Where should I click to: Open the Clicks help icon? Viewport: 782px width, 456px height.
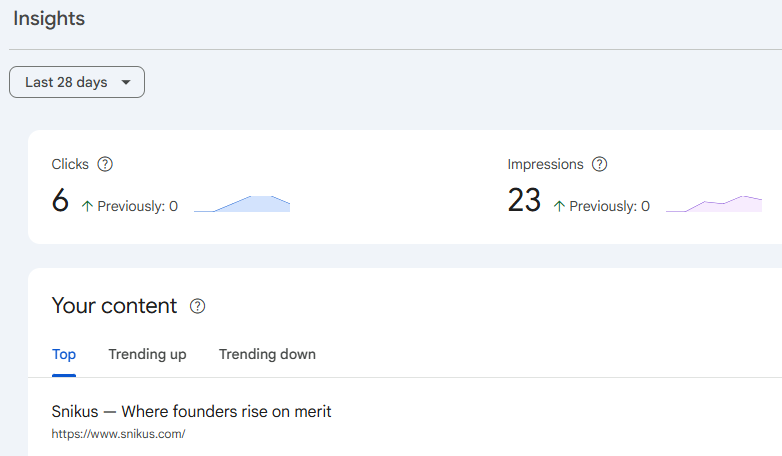[105, 164]
